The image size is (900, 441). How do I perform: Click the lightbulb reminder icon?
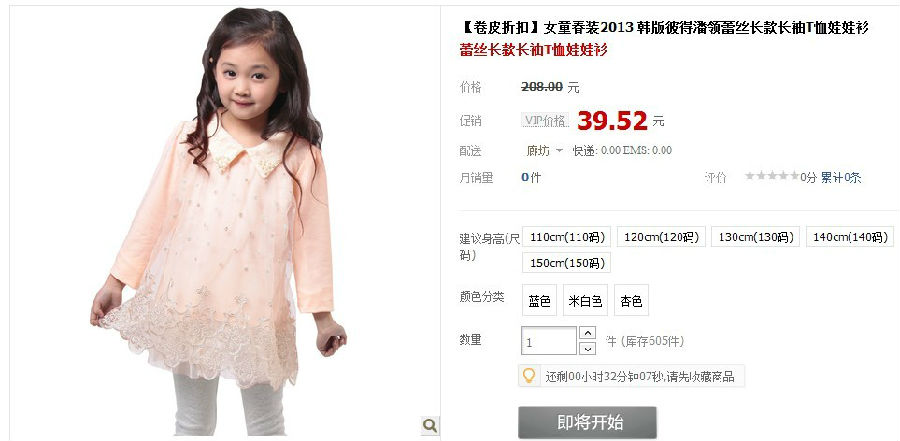click(529, 376)
